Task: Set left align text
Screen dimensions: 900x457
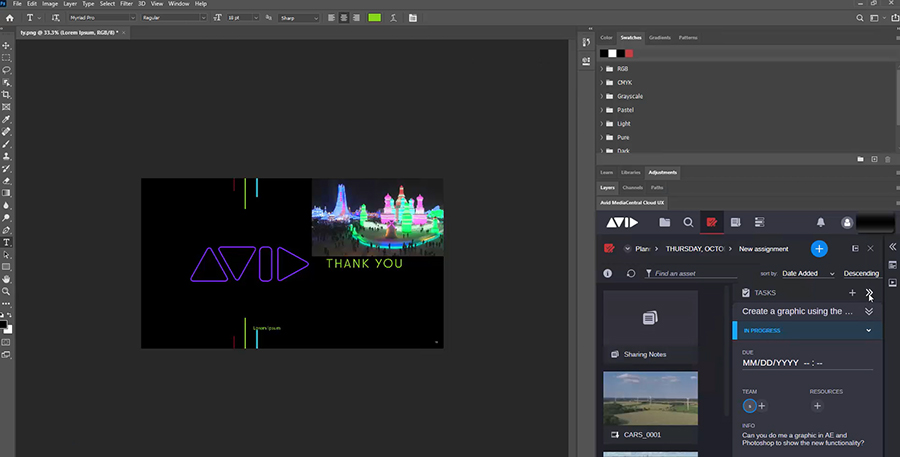Action: point(331,18)
